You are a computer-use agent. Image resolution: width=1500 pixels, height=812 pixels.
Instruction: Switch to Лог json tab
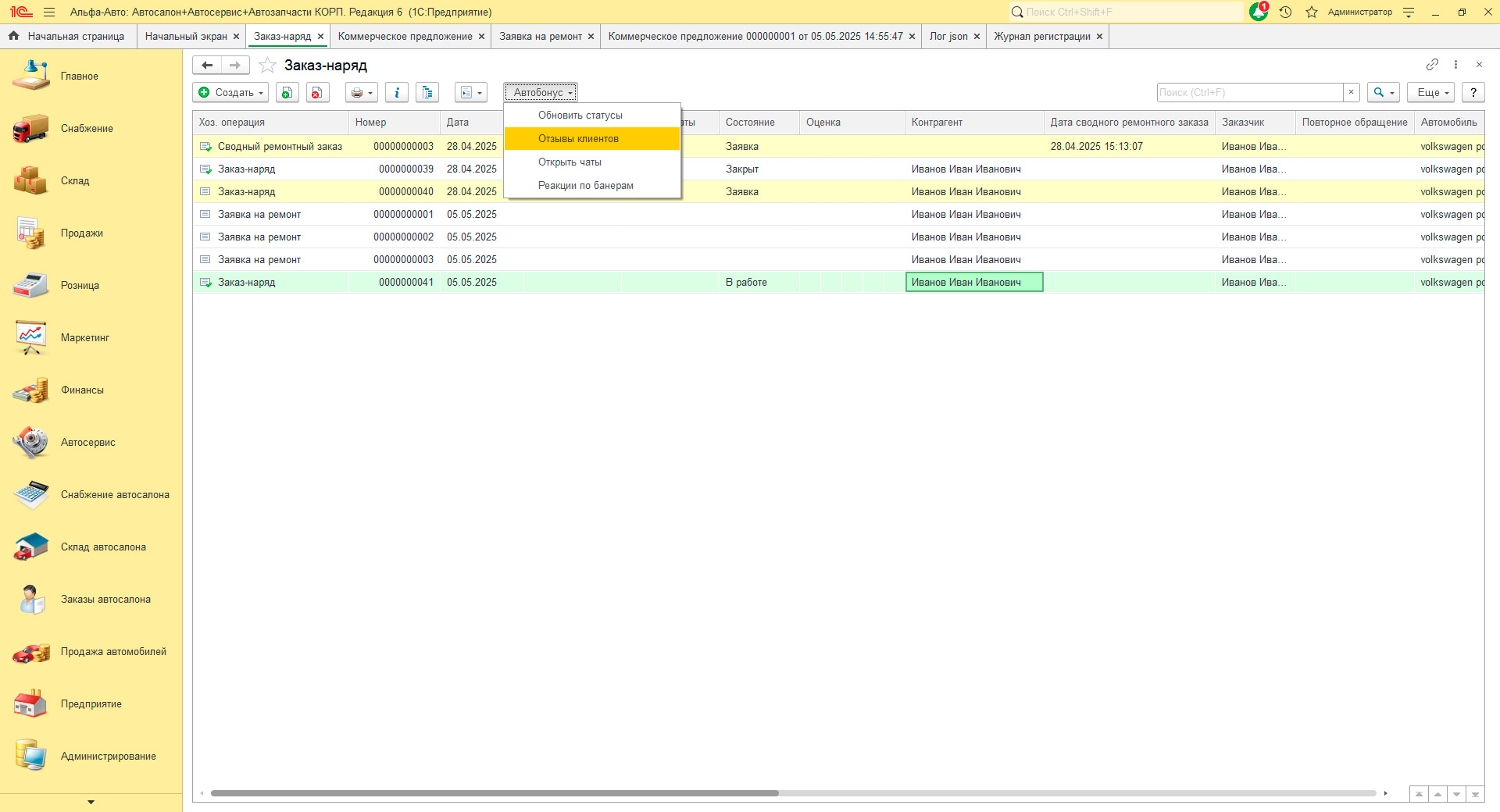click(948, 36)
